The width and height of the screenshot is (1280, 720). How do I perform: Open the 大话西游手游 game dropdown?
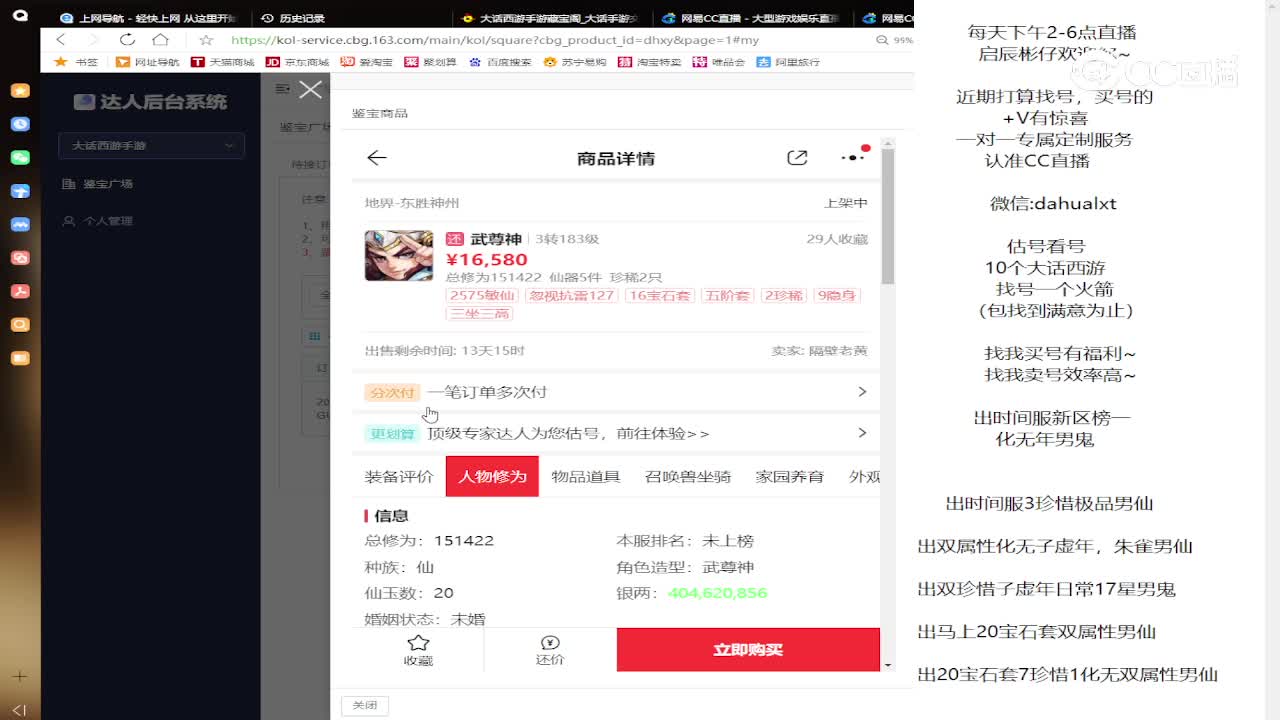coord(151,145)
